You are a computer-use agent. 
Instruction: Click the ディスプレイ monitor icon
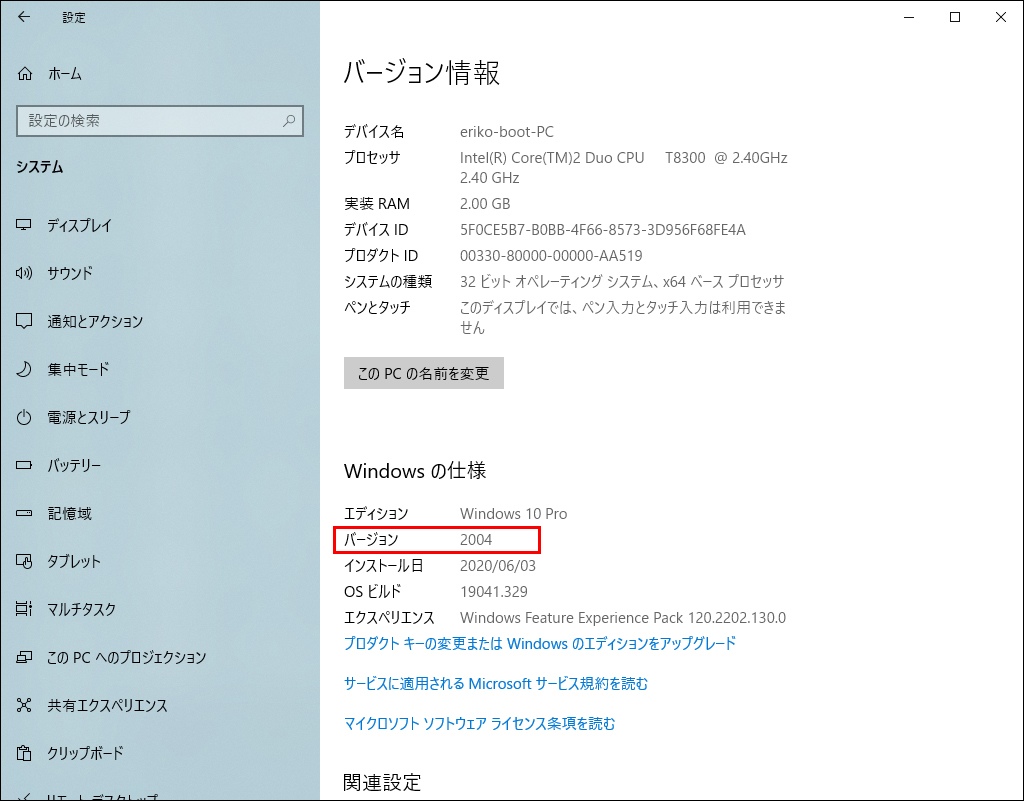coord(24,225)
